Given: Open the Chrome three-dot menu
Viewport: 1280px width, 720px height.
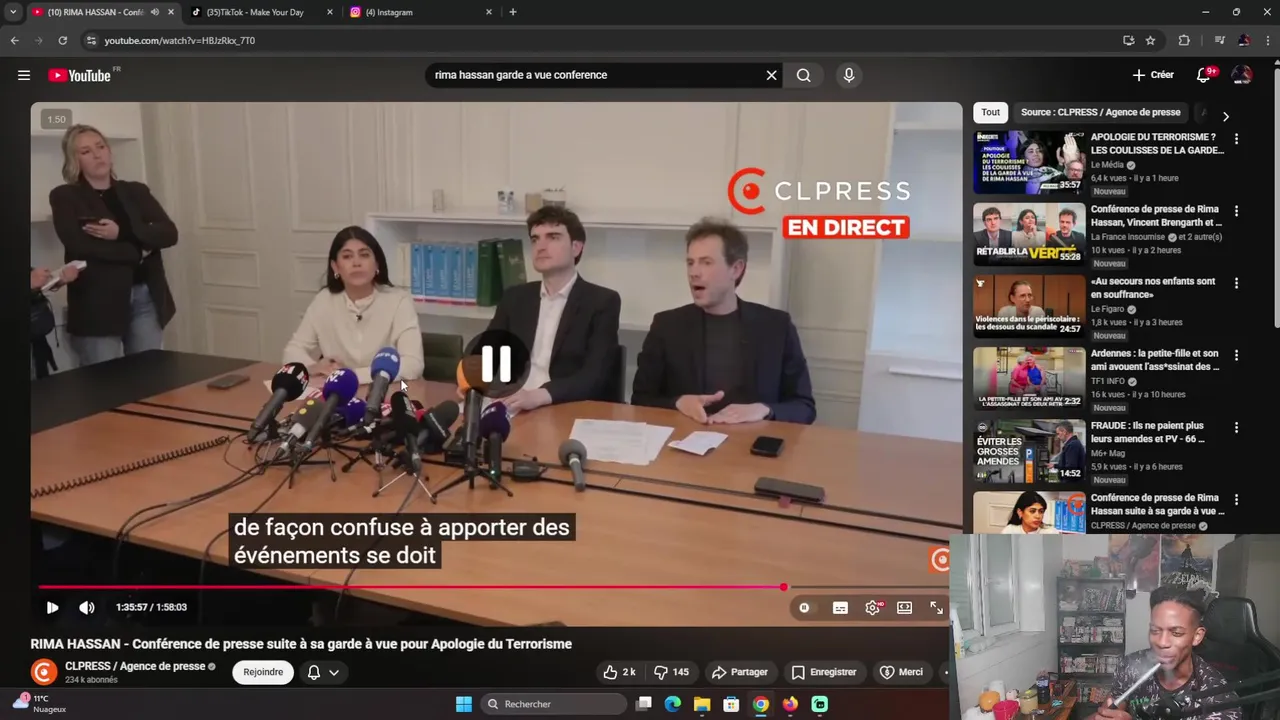Looking at the screenshot, I should [x=1267, y=40].
